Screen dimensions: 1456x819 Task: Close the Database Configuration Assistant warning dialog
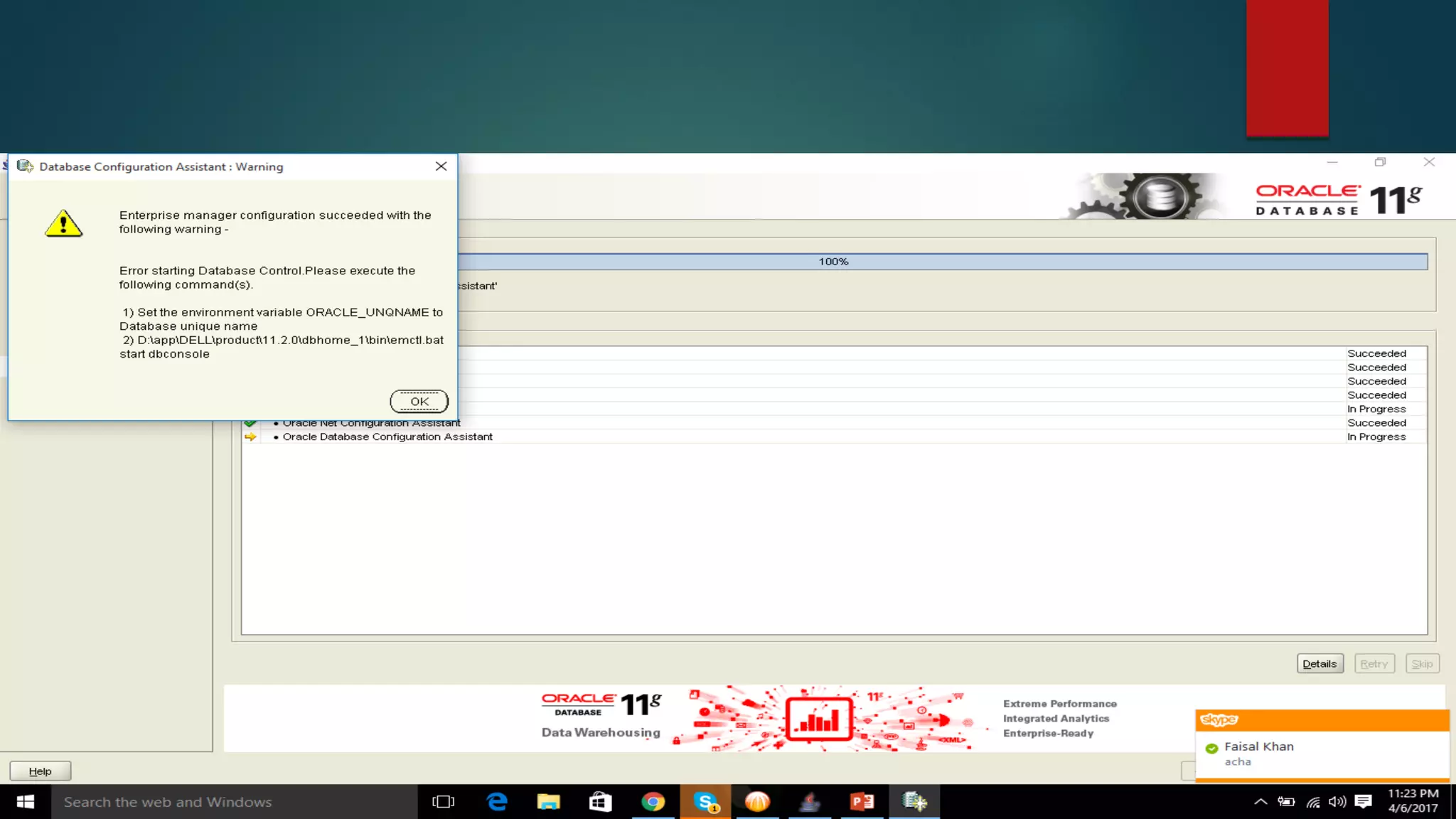(x=441, y=166)
